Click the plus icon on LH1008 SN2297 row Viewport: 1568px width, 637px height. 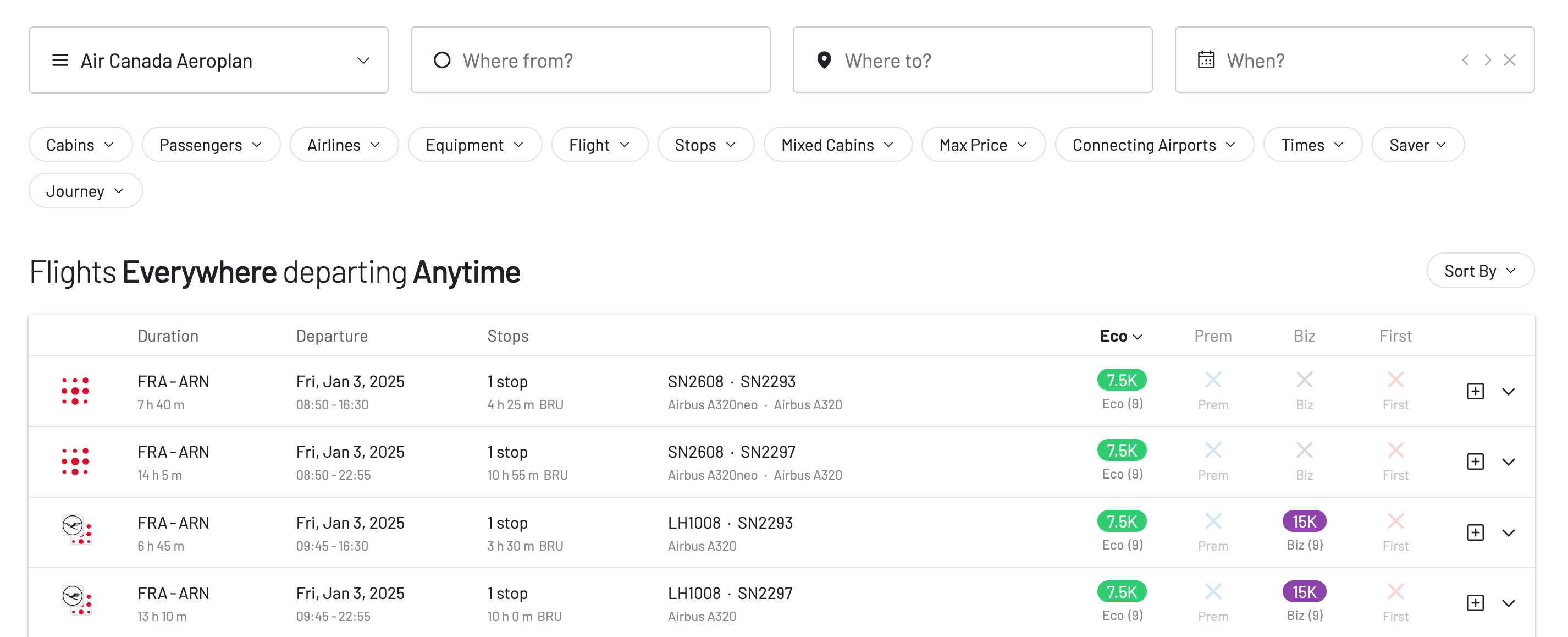click(1475, 603)
